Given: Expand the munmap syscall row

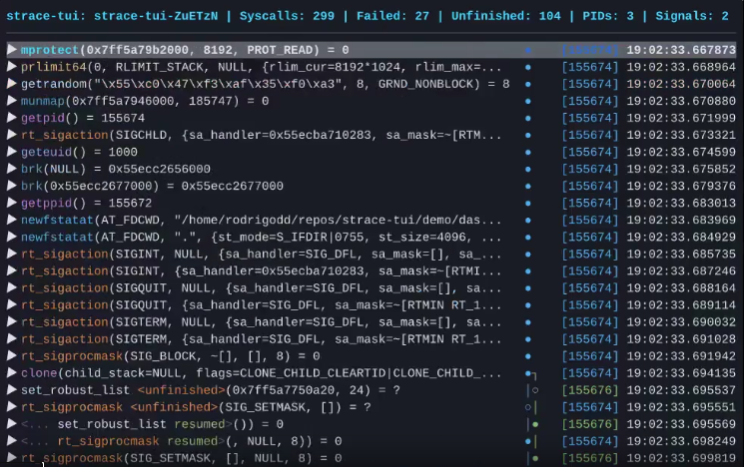Looking at the screenshot, I should [x=12, y=101].
